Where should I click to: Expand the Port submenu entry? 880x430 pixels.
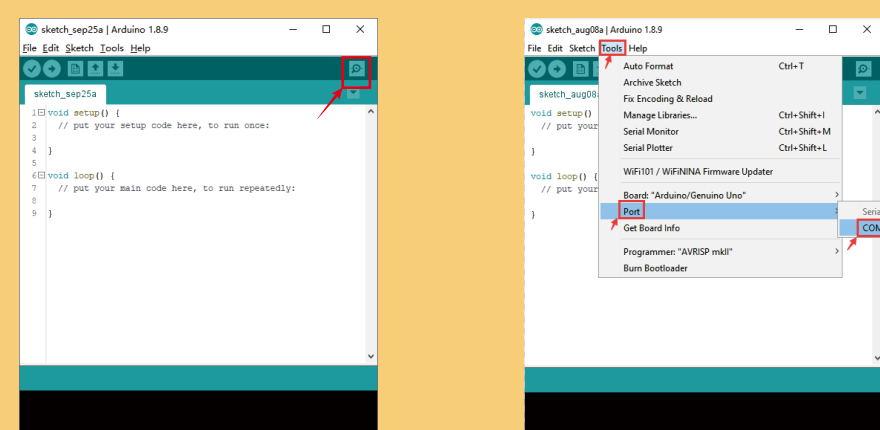pos(721,211)
